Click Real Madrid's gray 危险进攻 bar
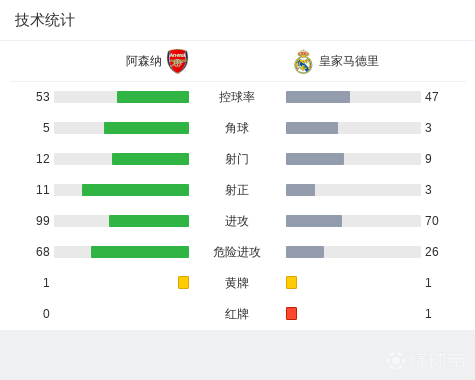The image size is (475, 380). pos(305,252)
